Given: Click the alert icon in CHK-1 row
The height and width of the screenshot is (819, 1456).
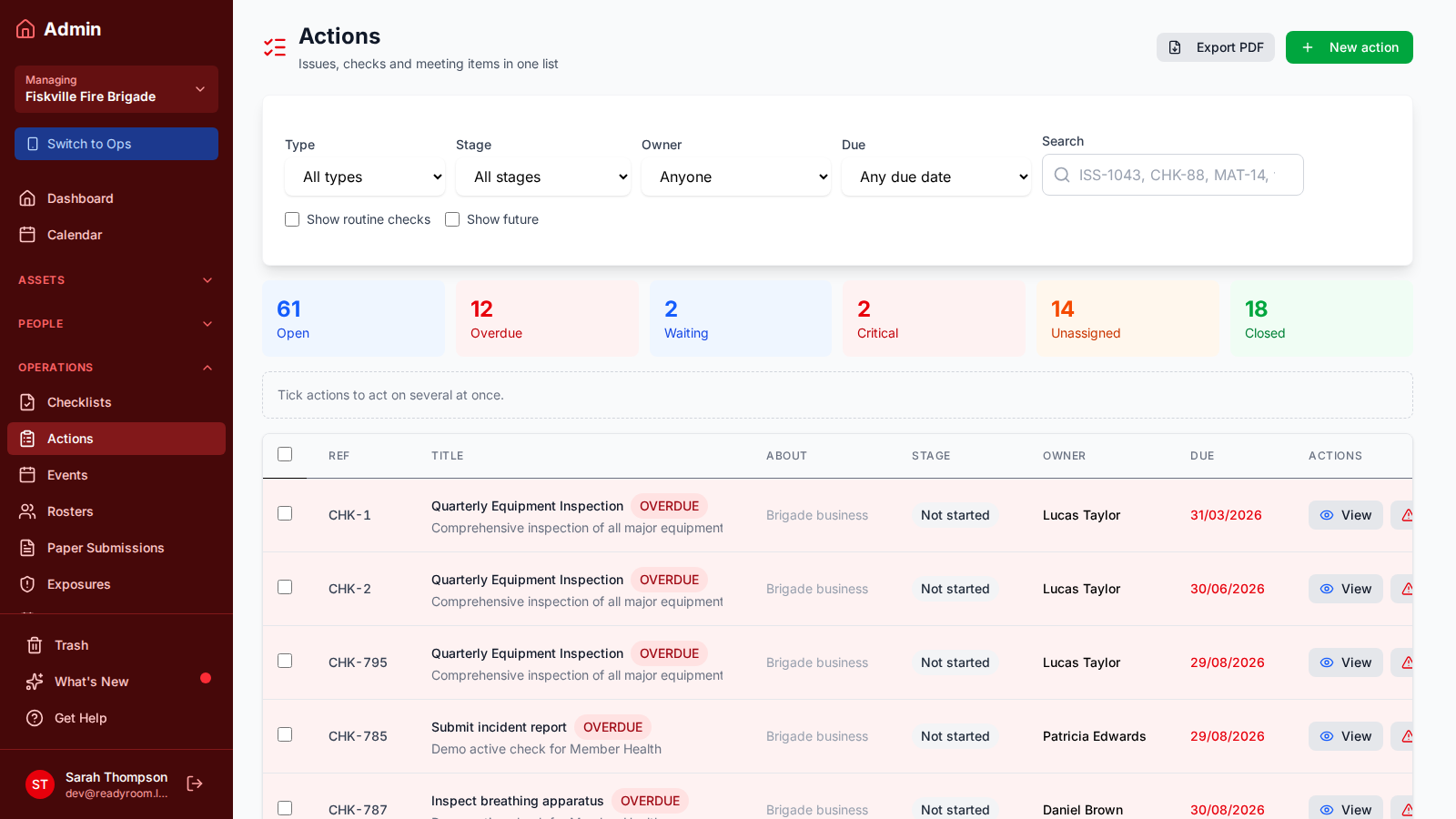Looking at the screenshot, I should click(x=1407, y=515).
